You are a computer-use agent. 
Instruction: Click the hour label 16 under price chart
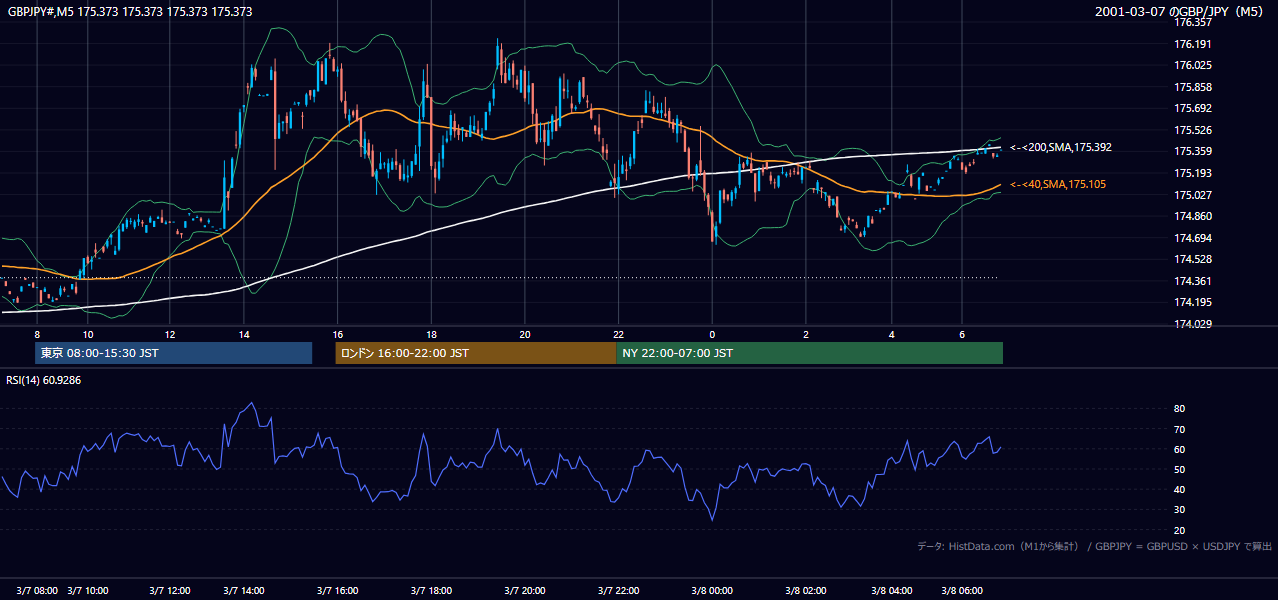[338, 334]
